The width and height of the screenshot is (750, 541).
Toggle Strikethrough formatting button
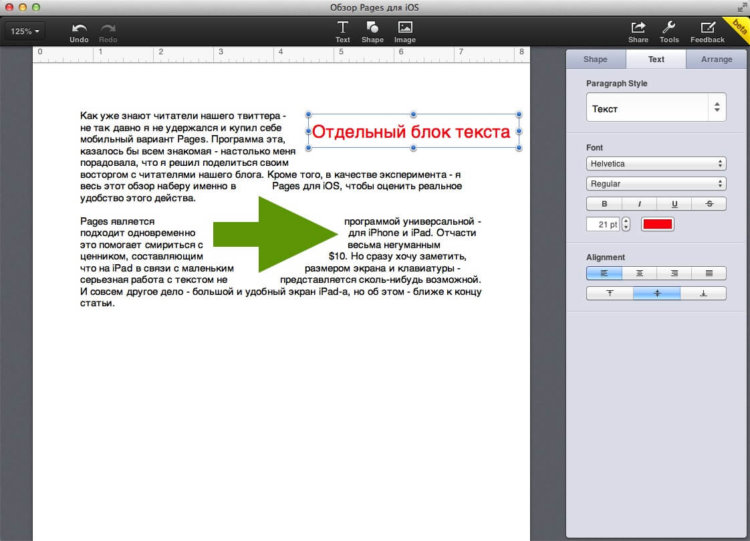709,204
